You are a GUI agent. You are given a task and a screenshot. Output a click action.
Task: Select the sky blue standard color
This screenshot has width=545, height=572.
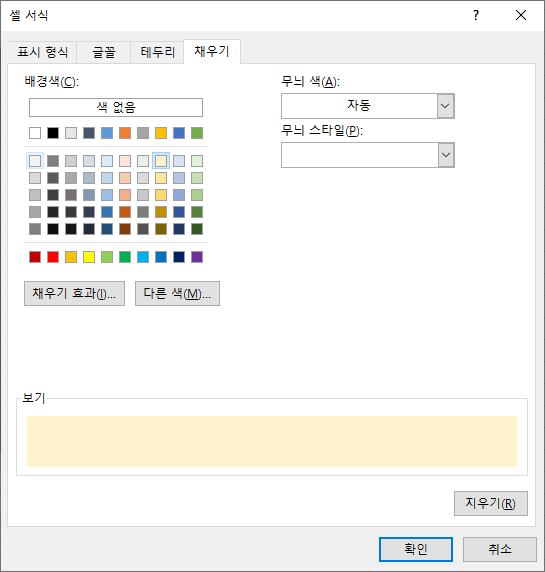pyautogui.click(x=143, y=257)
